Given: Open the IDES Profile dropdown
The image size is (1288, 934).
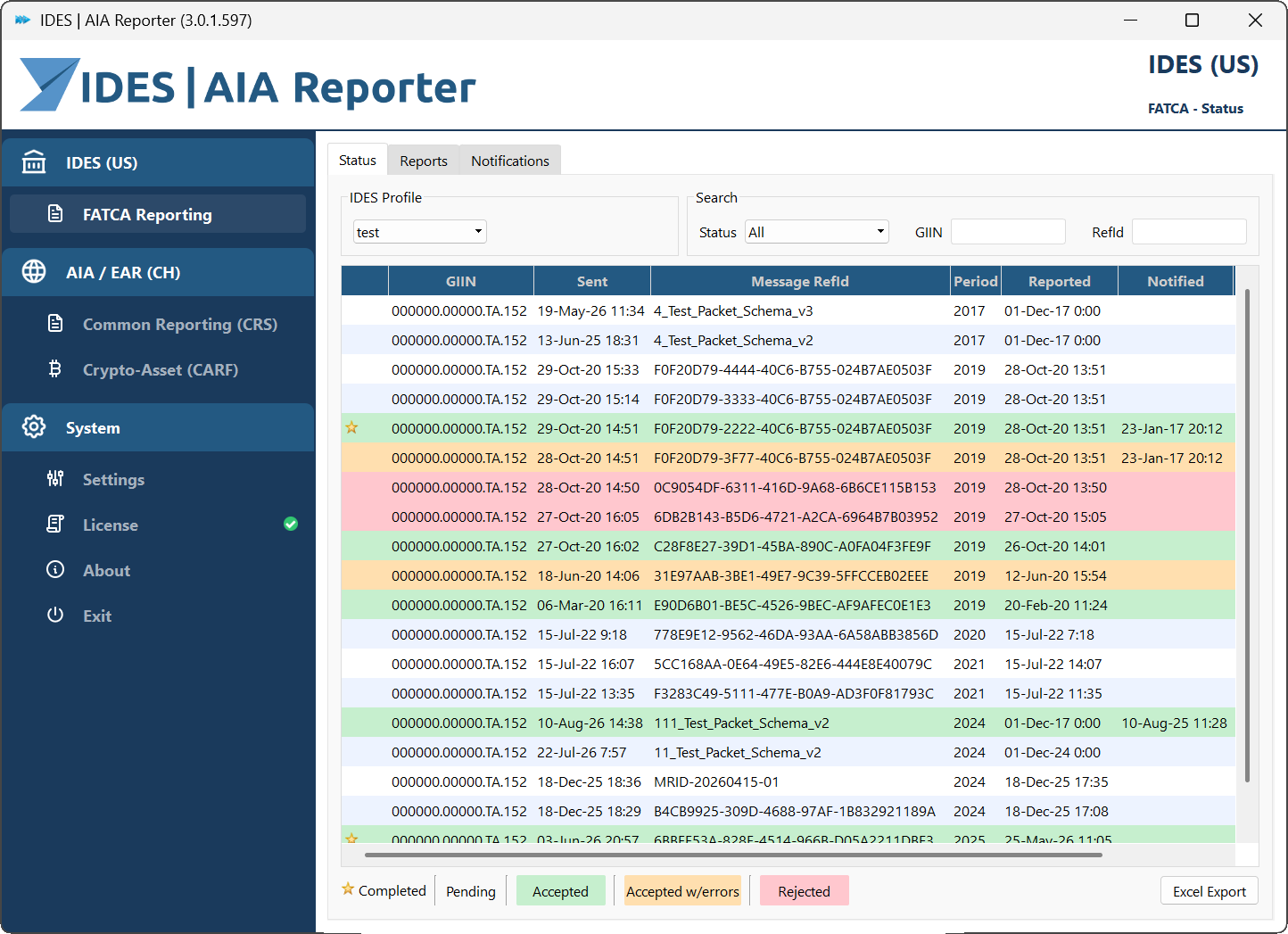Looking at the screenshot, I should [x=419, y=232].
